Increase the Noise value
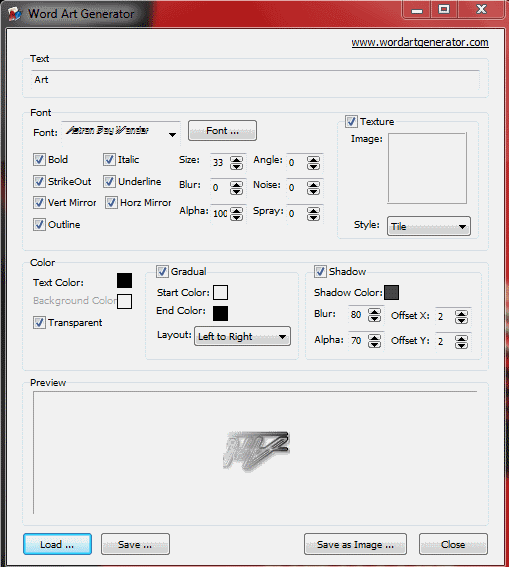Image resolution: width=509 pixels, height=567 pixels. point(313,185)
